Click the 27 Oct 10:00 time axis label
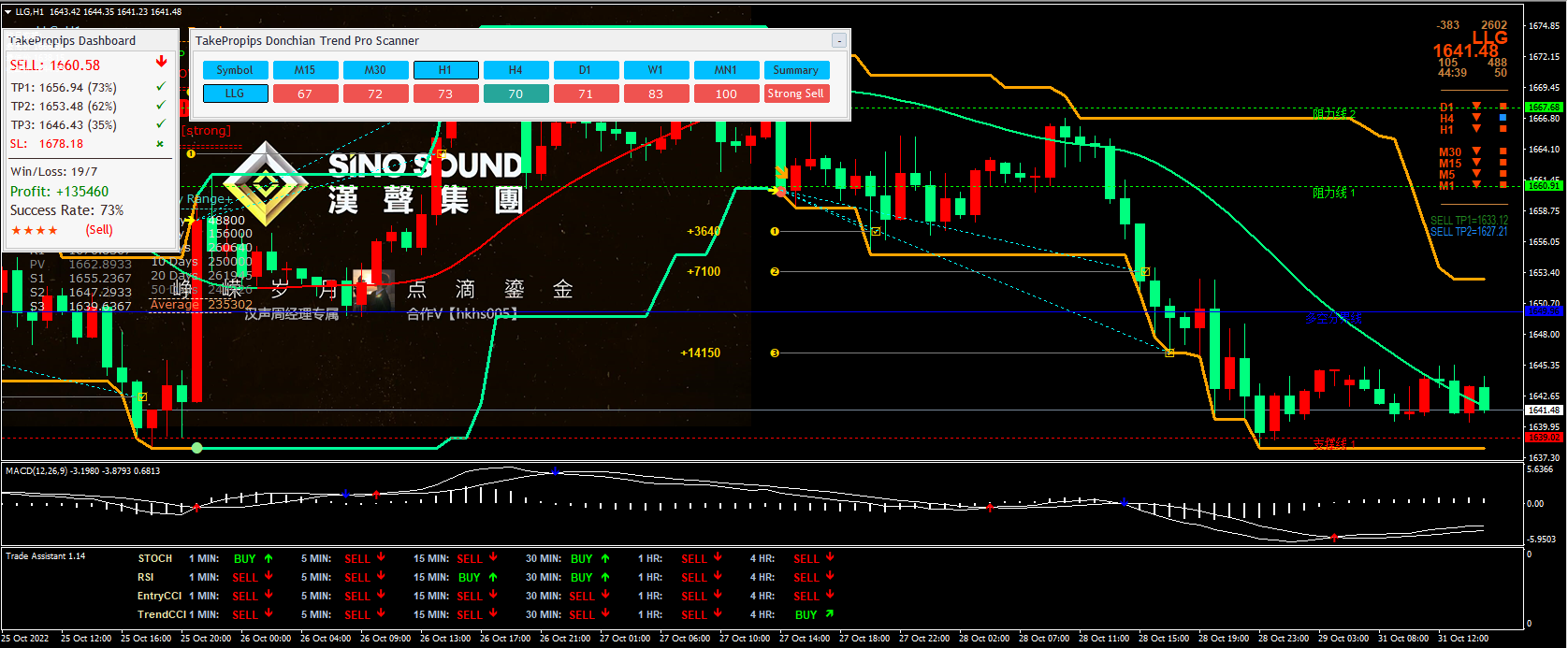The height and width of the screenshot is (648, 1568). click(x=745, y=639)
